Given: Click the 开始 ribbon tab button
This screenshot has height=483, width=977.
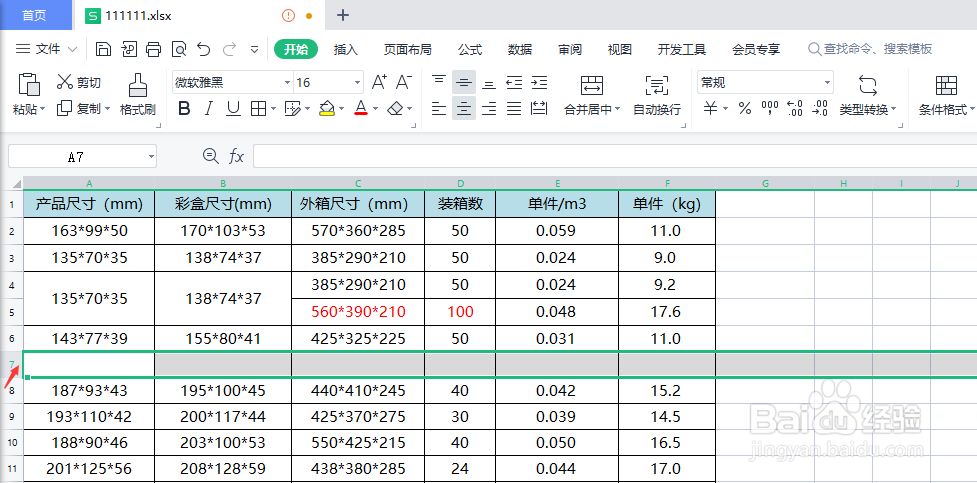Looking at the screenshot, I should click(296, 49).
